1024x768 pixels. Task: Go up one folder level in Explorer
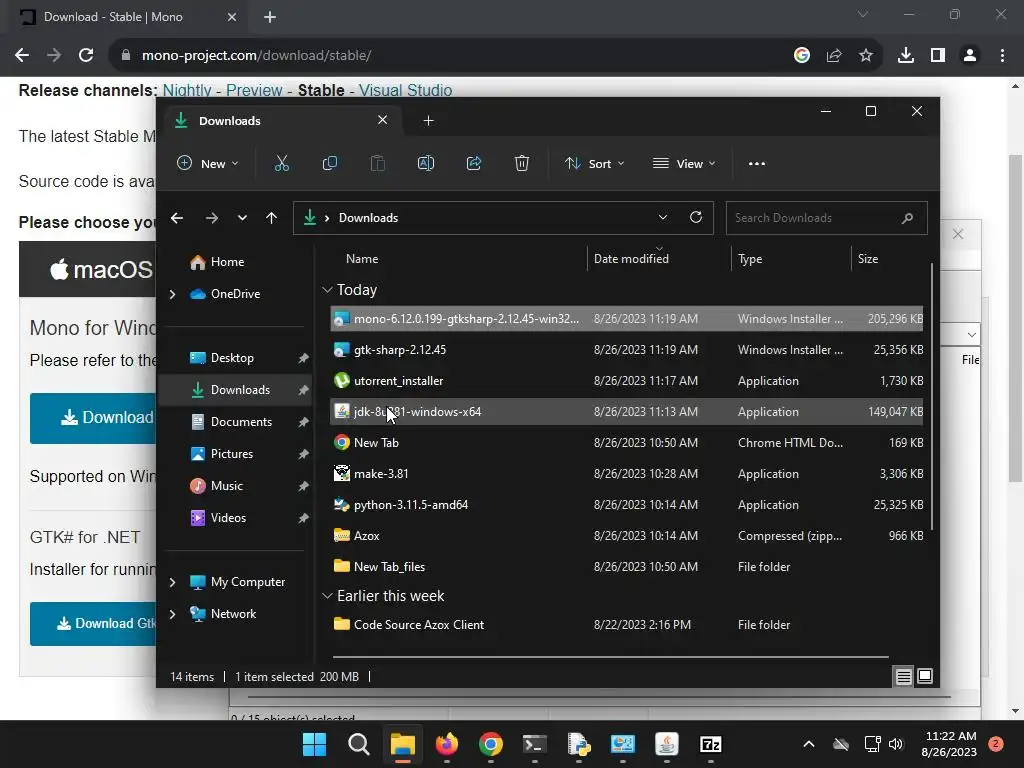coord(272,218)
